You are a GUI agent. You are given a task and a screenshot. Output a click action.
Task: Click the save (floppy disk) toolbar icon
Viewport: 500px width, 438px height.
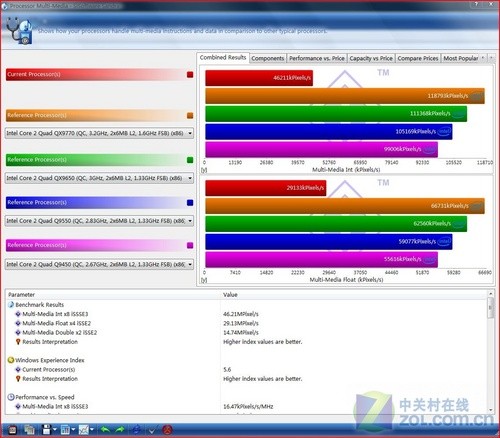pyautogui.click(x=46, y=429)
